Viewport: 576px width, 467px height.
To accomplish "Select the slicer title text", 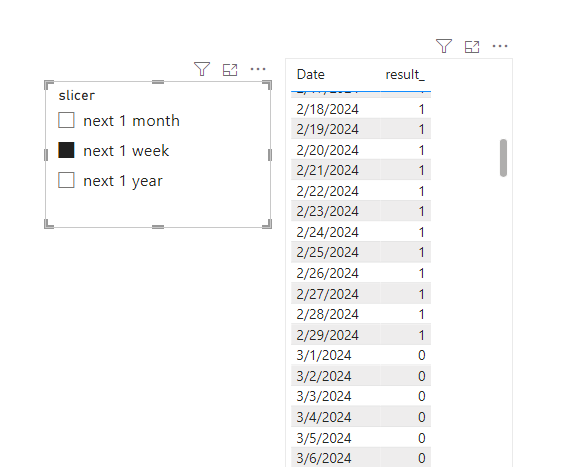I will 77,96.
